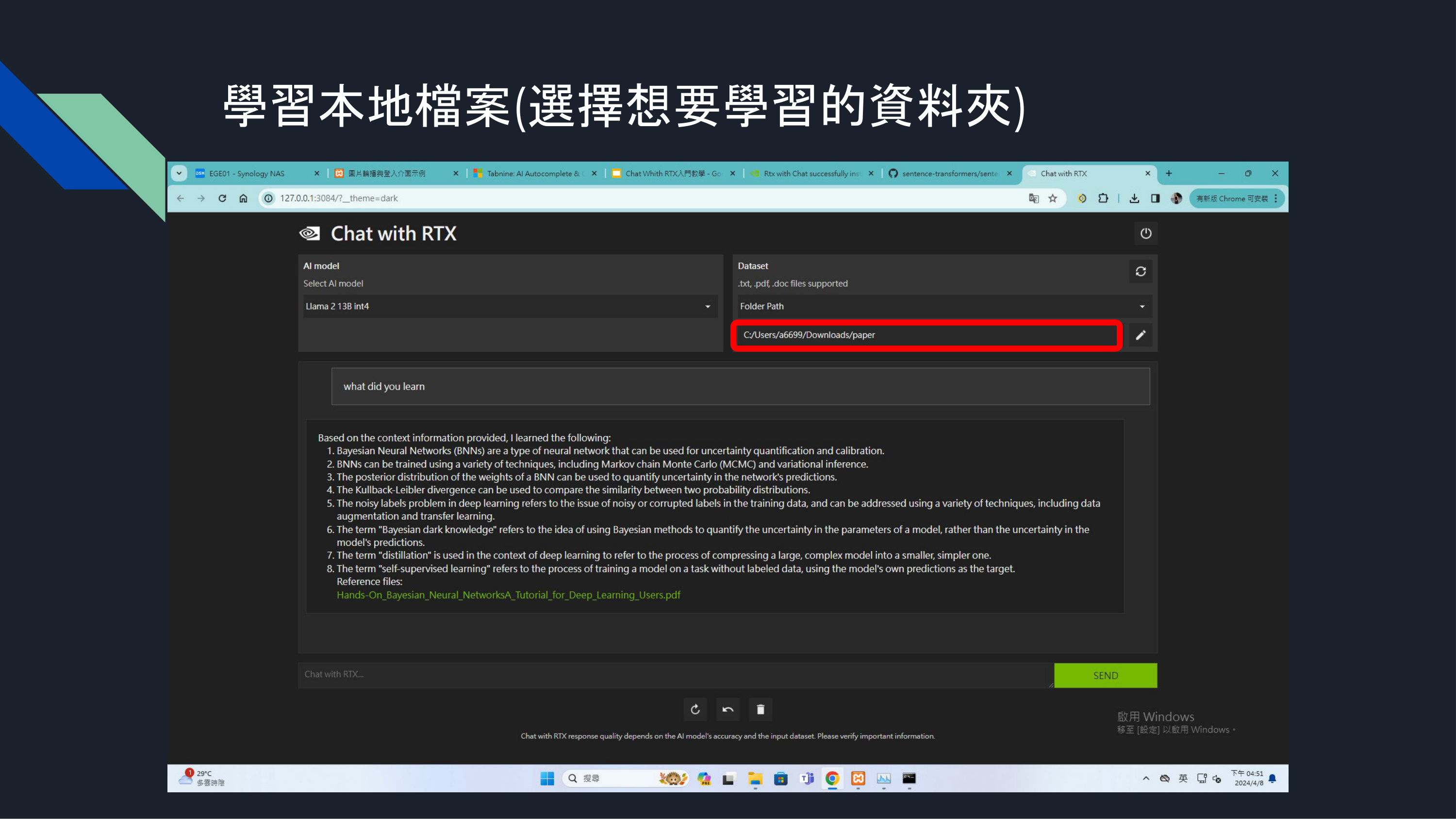This screenshot has width=1456, height=819.
Task: Translate this page icon
Action: point(1034,198)
